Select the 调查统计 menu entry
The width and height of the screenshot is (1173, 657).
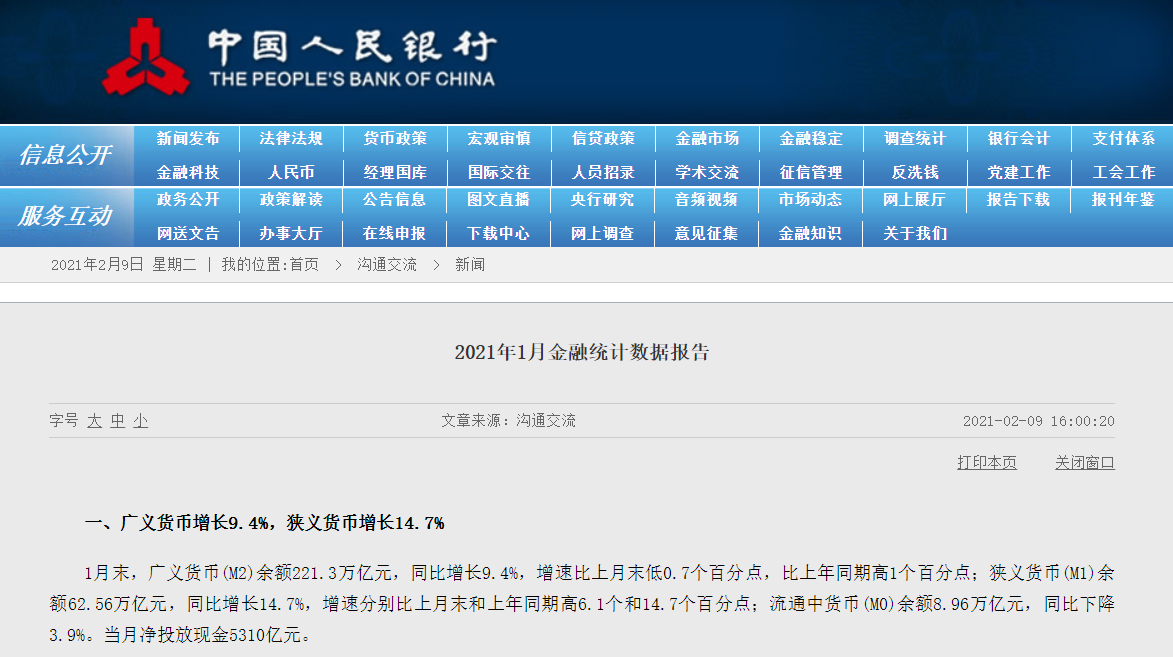[915, 139]
